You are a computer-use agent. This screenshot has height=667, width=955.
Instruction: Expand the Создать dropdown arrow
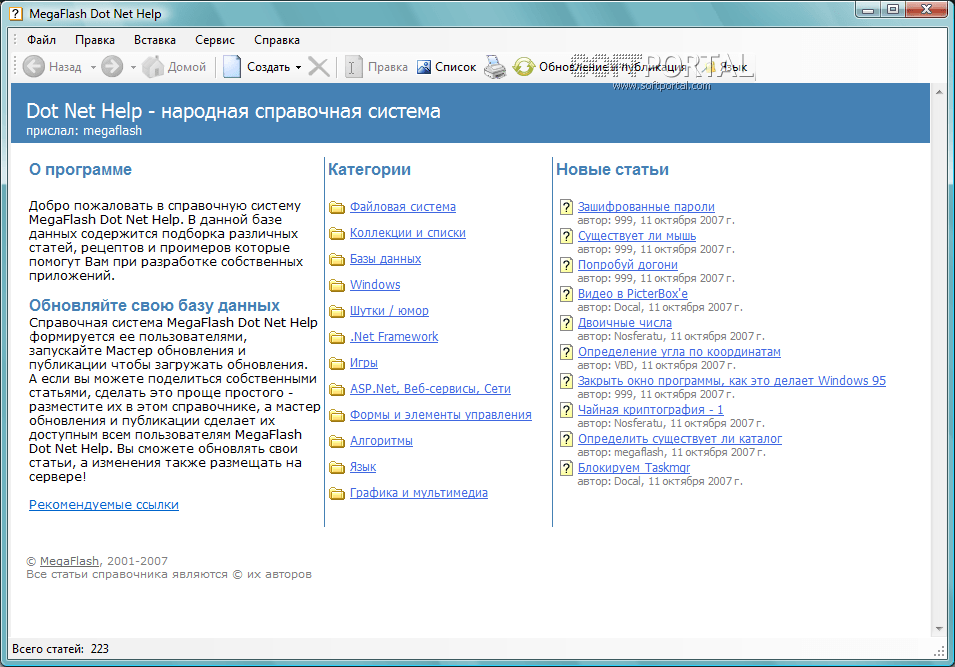coord(298,67)
